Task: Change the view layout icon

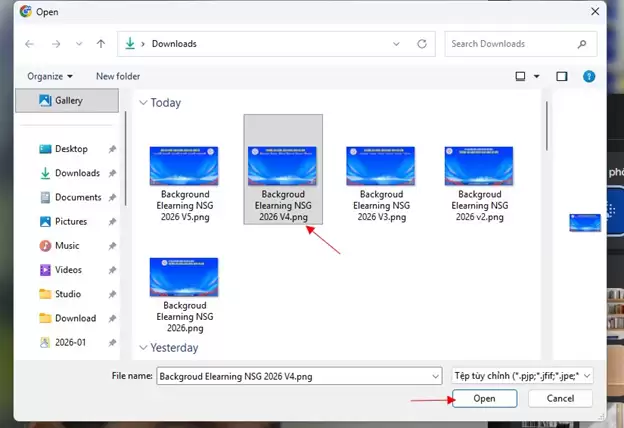Action: [x=520, y=76]
